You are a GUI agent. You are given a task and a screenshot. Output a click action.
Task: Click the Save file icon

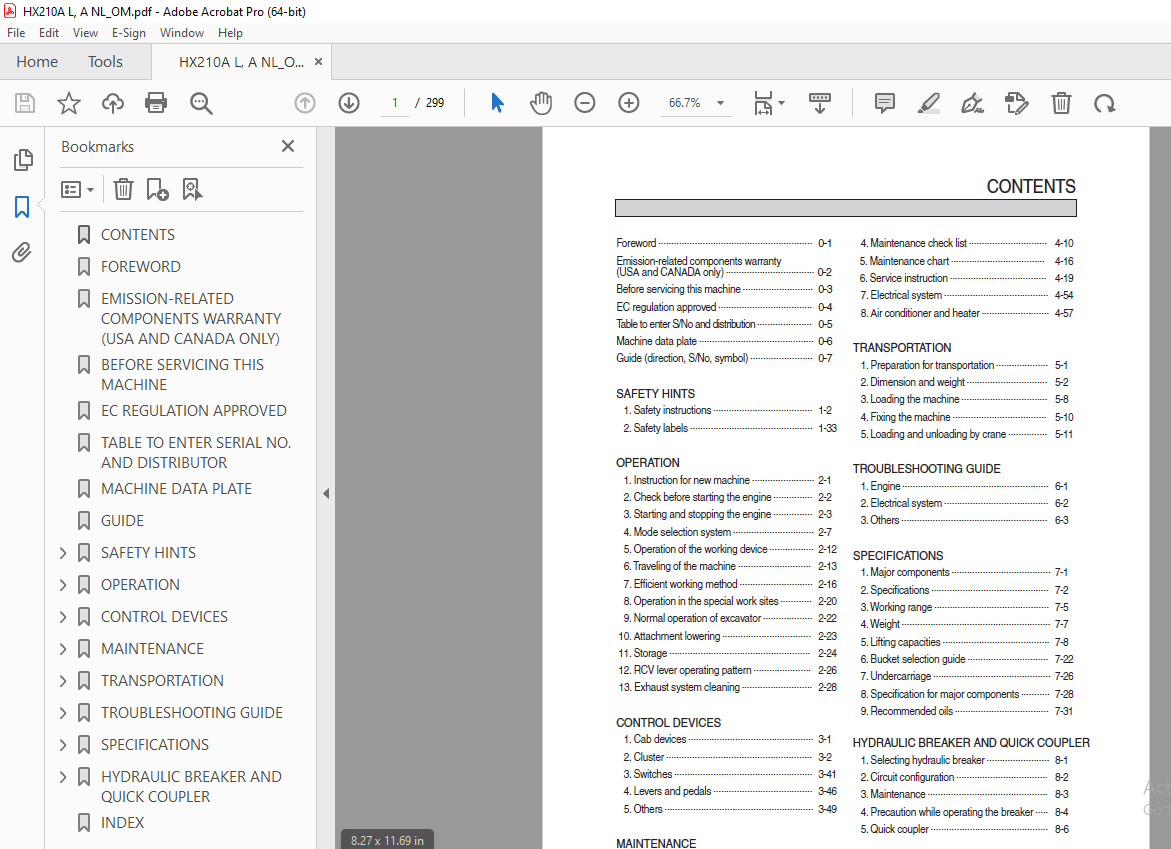coord(25,103)
